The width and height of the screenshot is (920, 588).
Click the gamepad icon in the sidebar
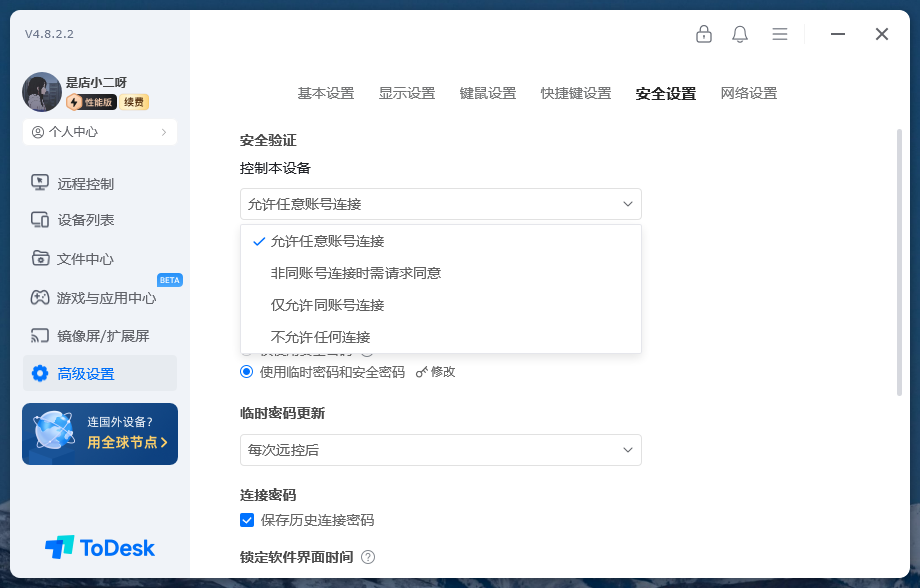click(40, 298)
